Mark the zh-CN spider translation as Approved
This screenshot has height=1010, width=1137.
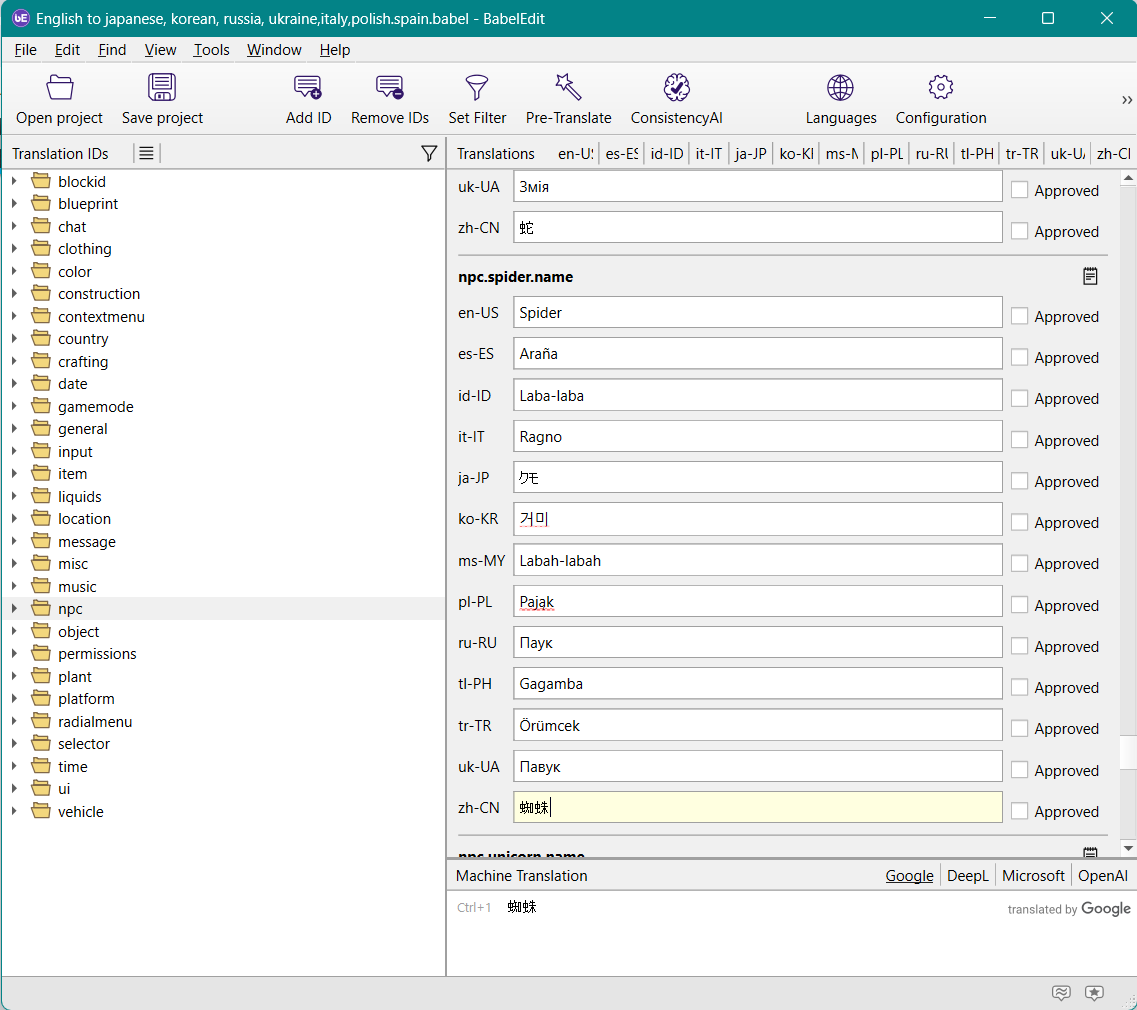click(x=1019, y=811)
